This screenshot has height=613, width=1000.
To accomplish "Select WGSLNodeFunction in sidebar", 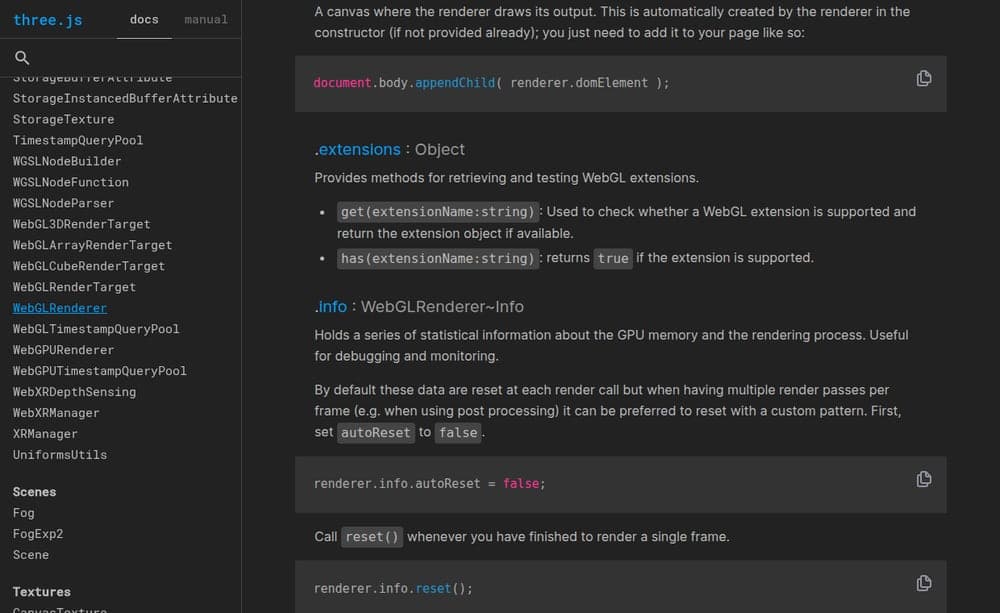I will (71, 182).
